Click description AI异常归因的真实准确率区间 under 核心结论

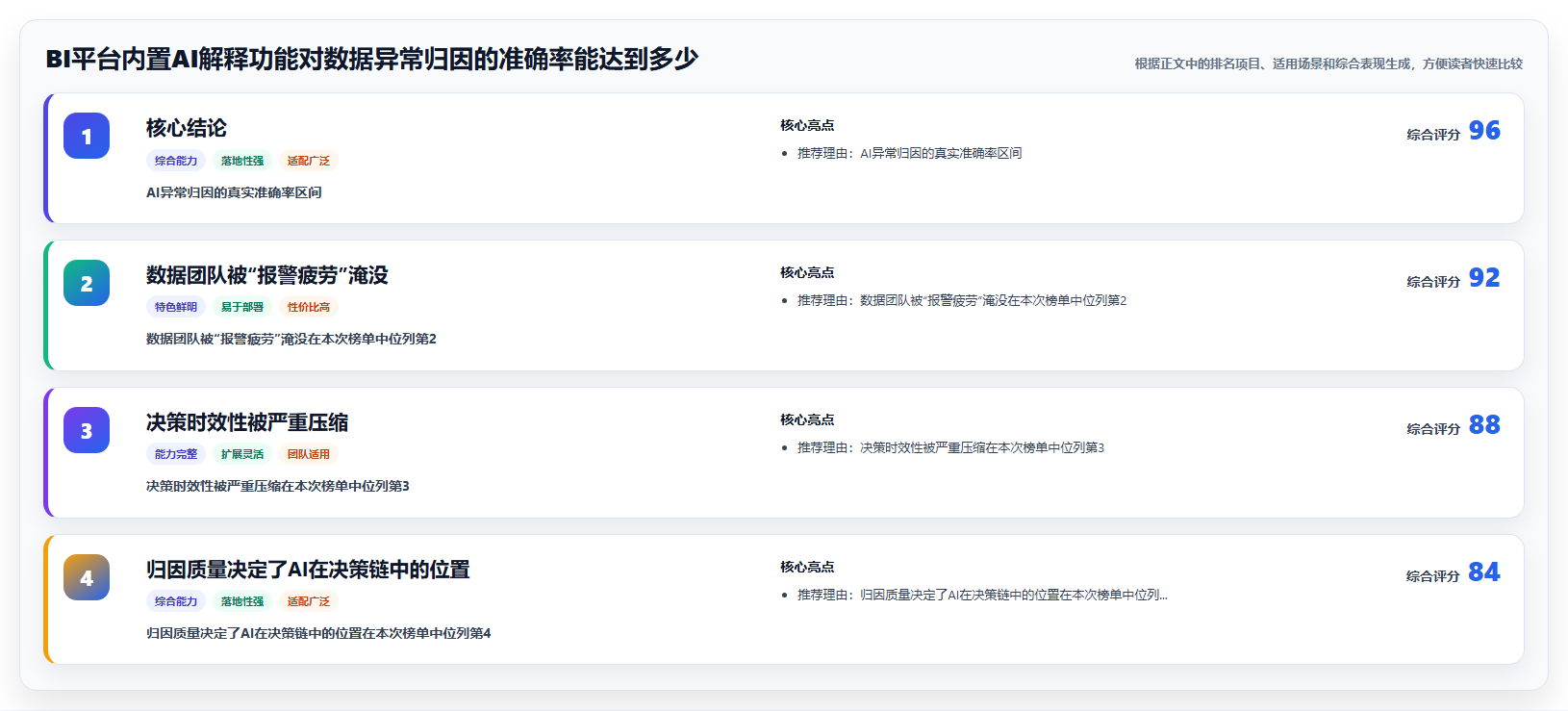pyautogui.click(x=234, y=192)
